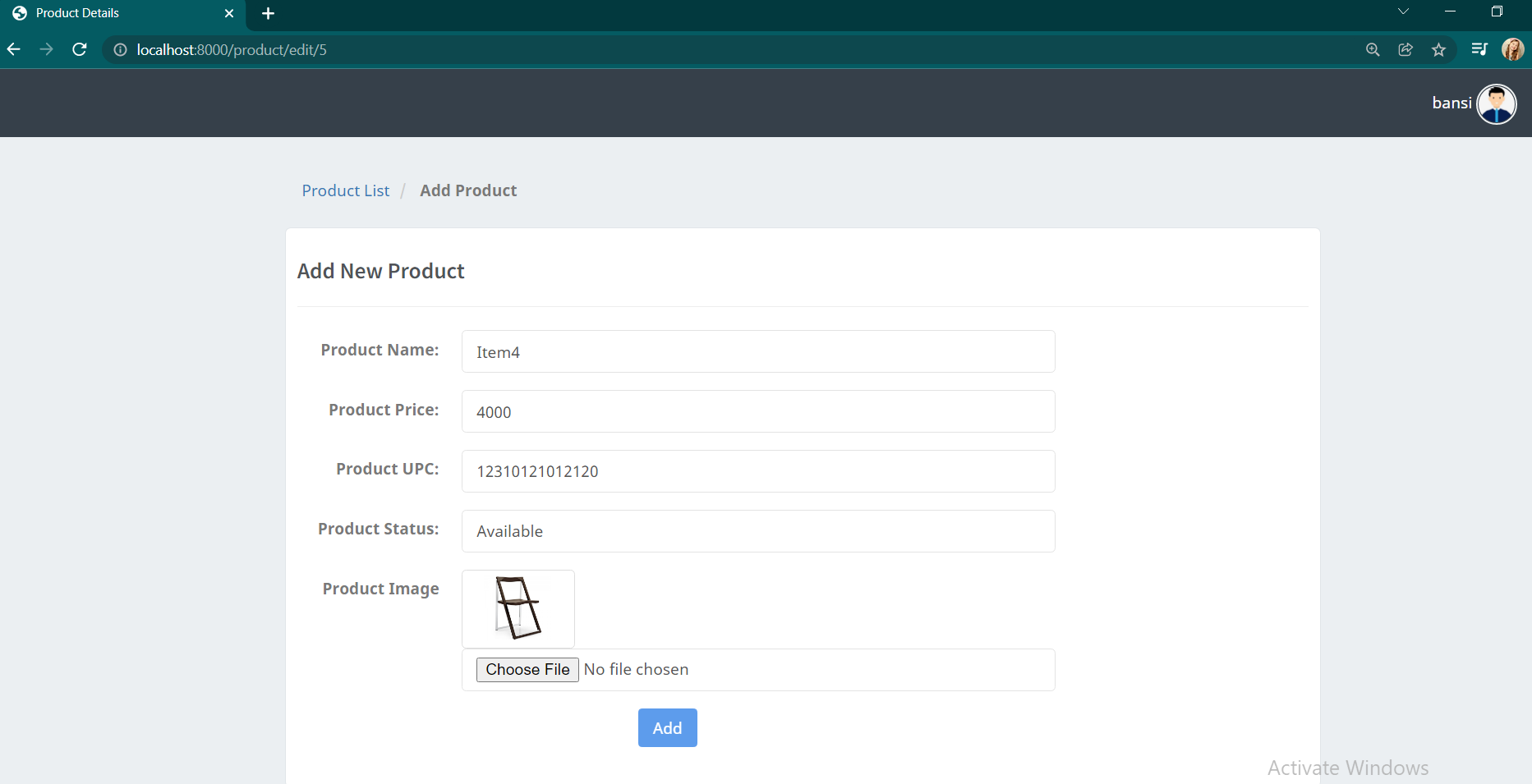Open the Product Status field dropdown

pos(757,531)
